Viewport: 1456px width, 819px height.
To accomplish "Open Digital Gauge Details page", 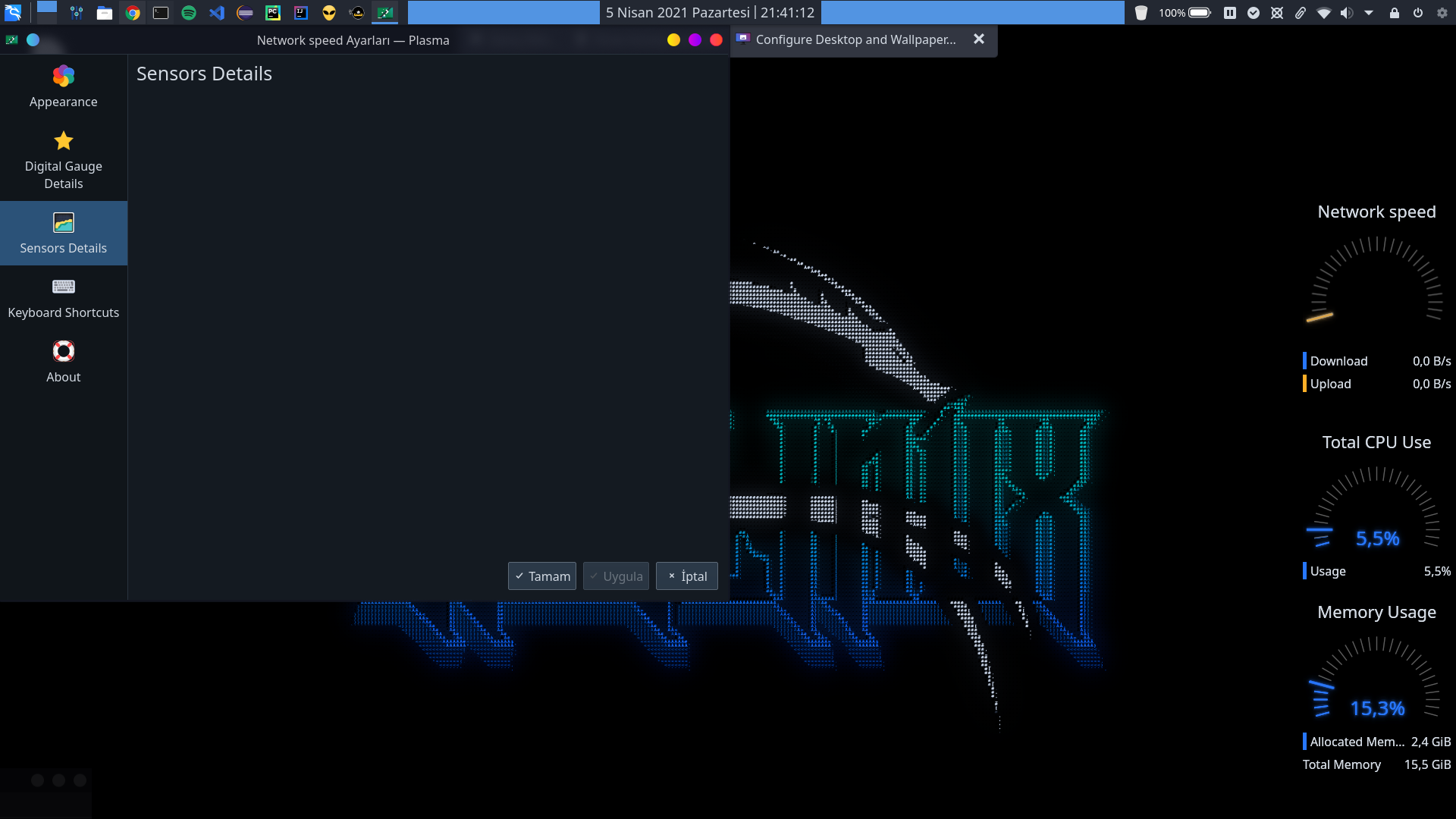I will 63,160.
